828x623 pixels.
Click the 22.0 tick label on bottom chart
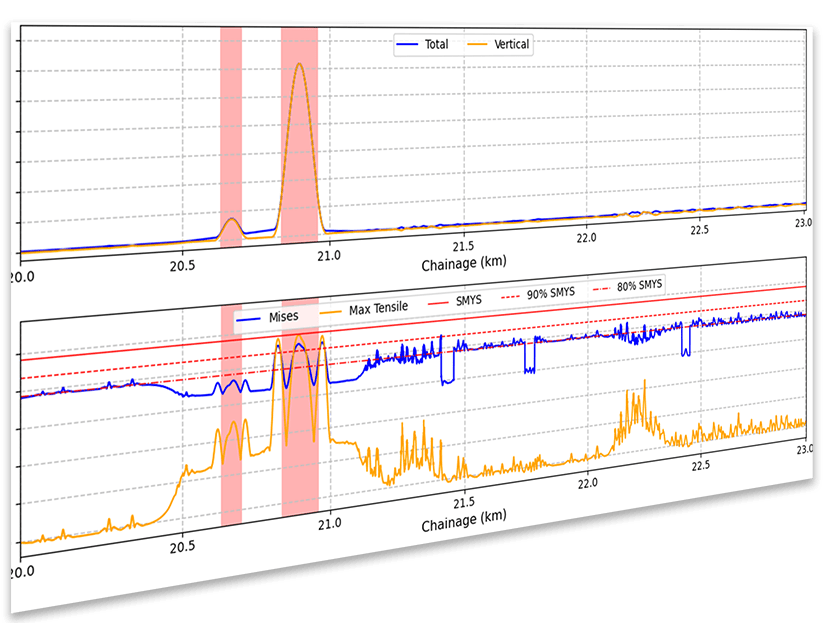point(587,483)
